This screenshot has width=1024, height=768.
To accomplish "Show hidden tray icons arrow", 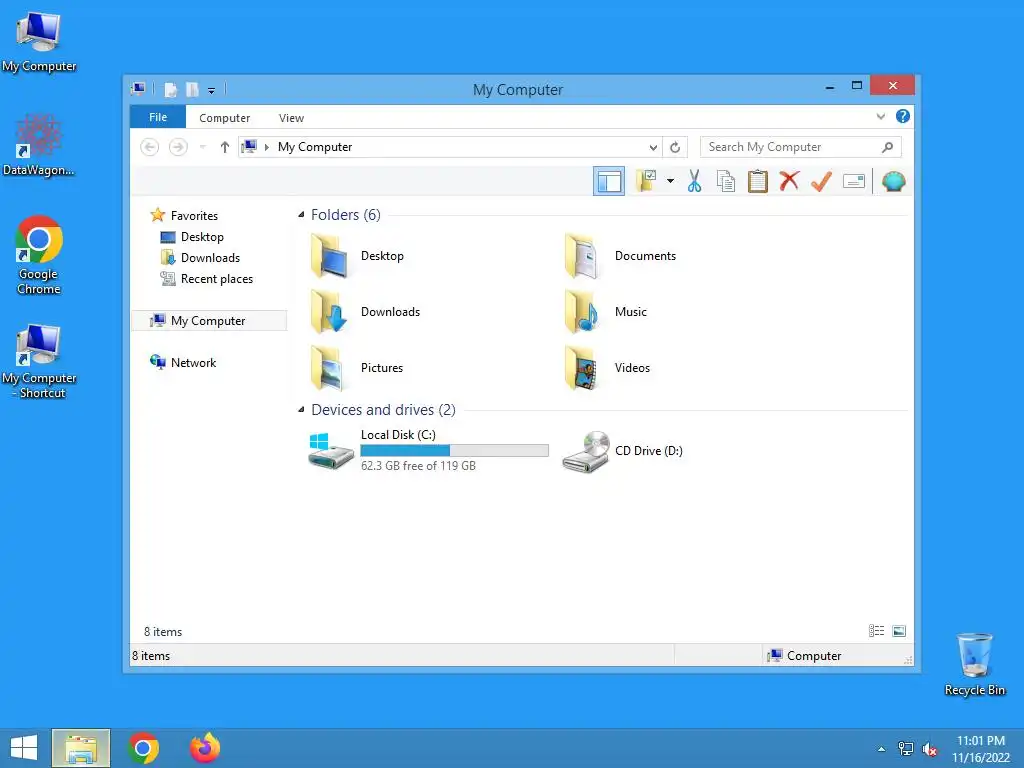I will pyautogui.click(x=881, y=748).
